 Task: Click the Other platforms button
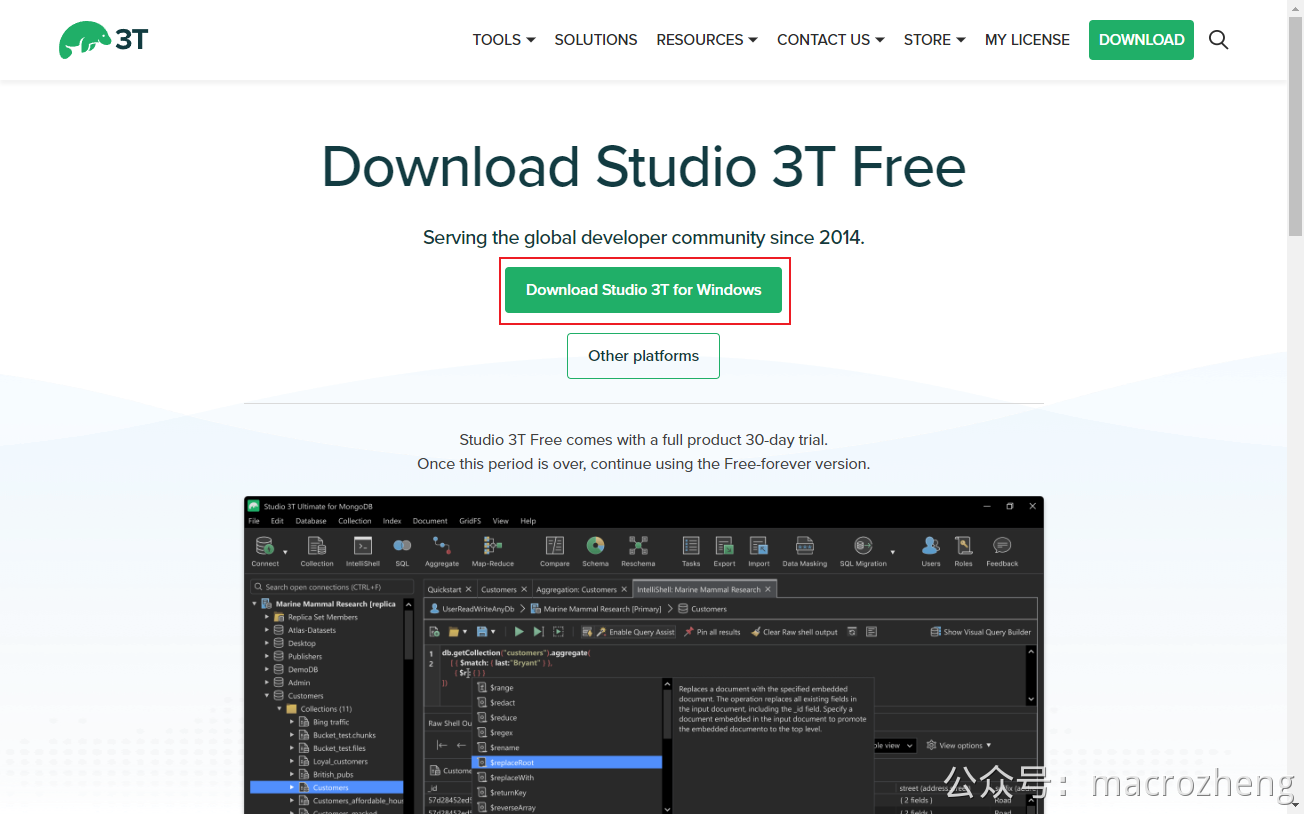pyautogui.click(x=643, y=356)
